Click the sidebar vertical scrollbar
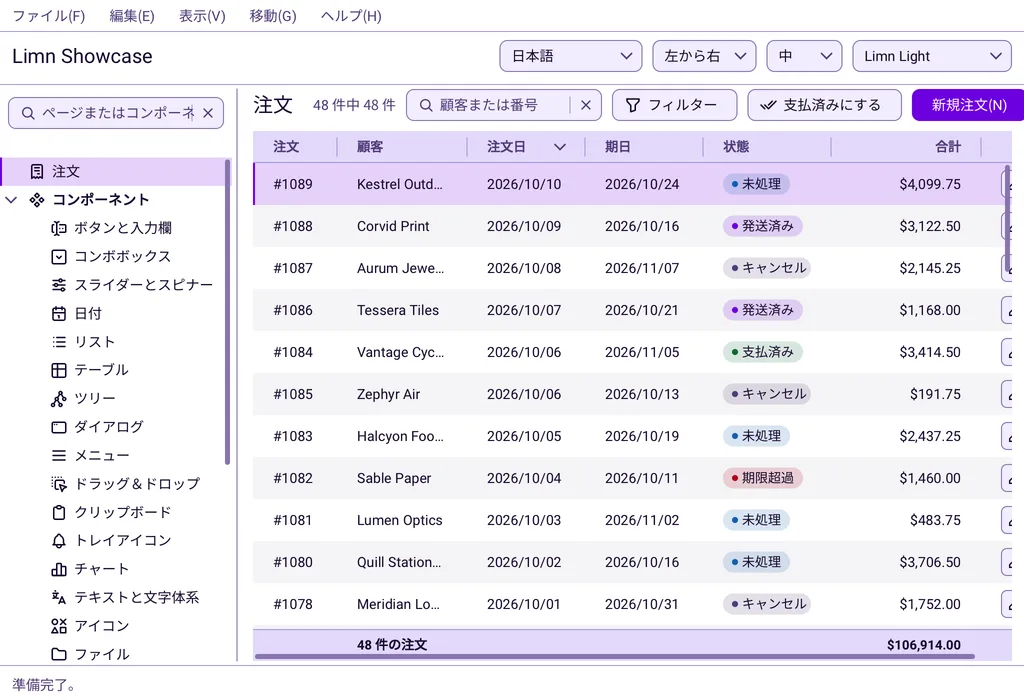The height and width of the screenshot is (700, 1024). tap(227, 311)
